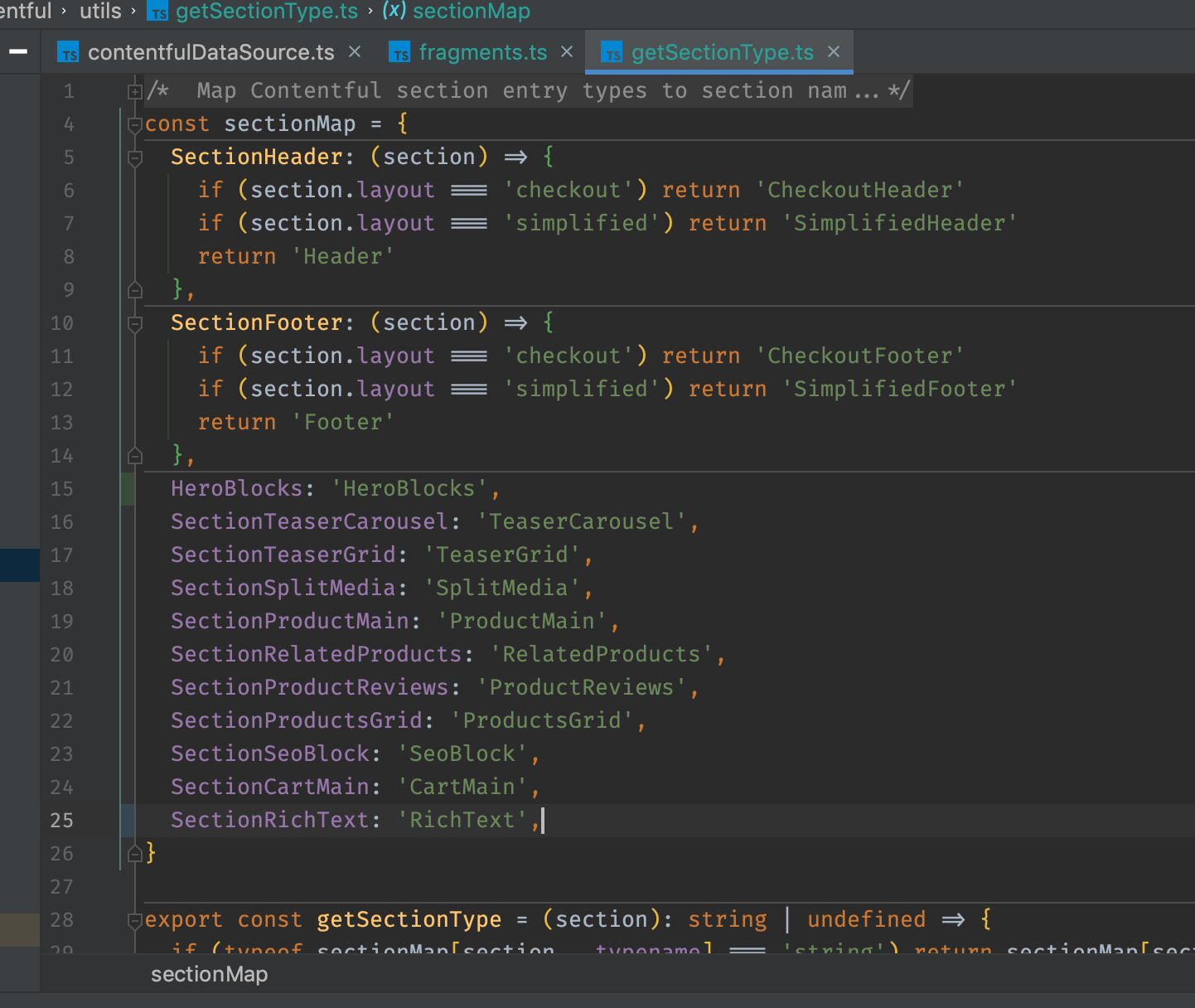
Task: Click sectionMap in bottom breadcrumb bar
Action: [x=209, y=974]
